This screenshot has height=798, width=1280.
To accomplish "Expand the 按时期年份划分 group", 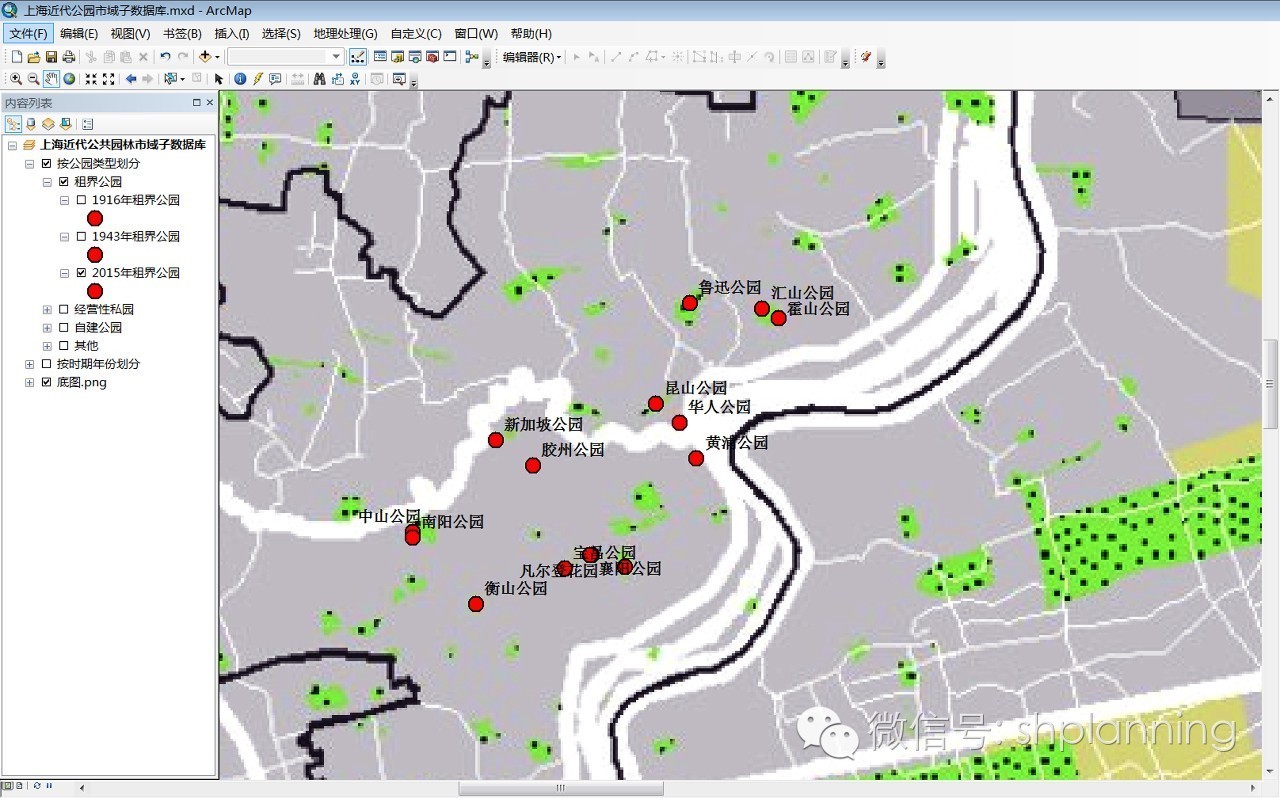I will [30, 364].
